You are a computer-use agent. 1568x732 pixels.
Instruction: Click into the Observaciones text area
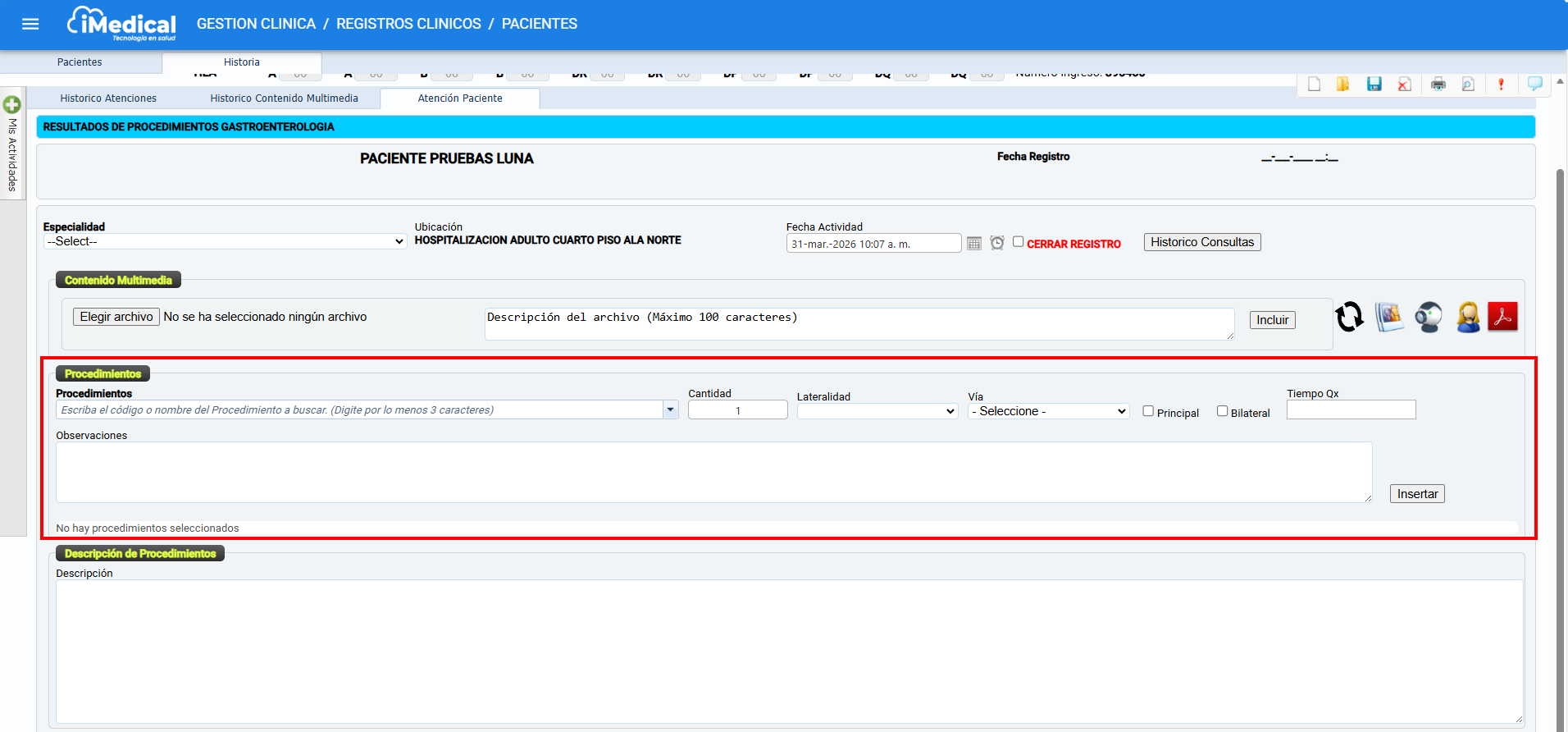pyautogui.click(x=713, y=472)
